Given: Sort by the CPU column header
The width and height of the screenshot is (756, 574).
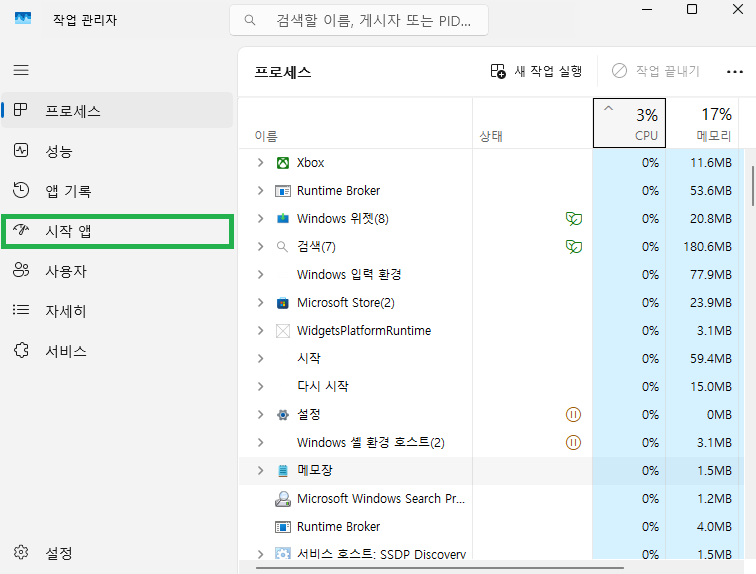Looking at the screenshot, I should click(629, 123).
